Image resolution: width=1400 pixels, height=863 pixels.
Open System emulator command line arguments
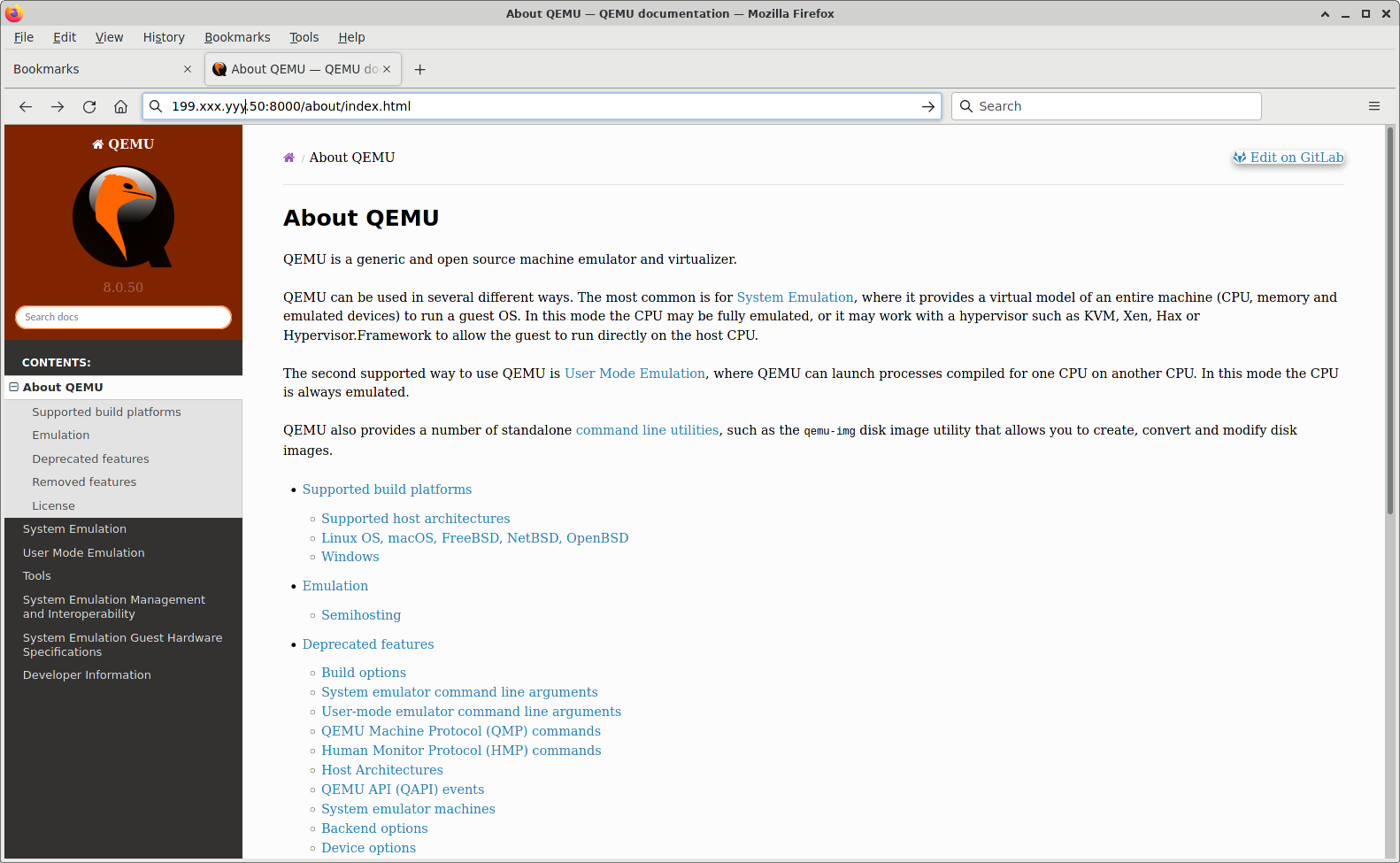pyautogui.click(x=459, y=692)
